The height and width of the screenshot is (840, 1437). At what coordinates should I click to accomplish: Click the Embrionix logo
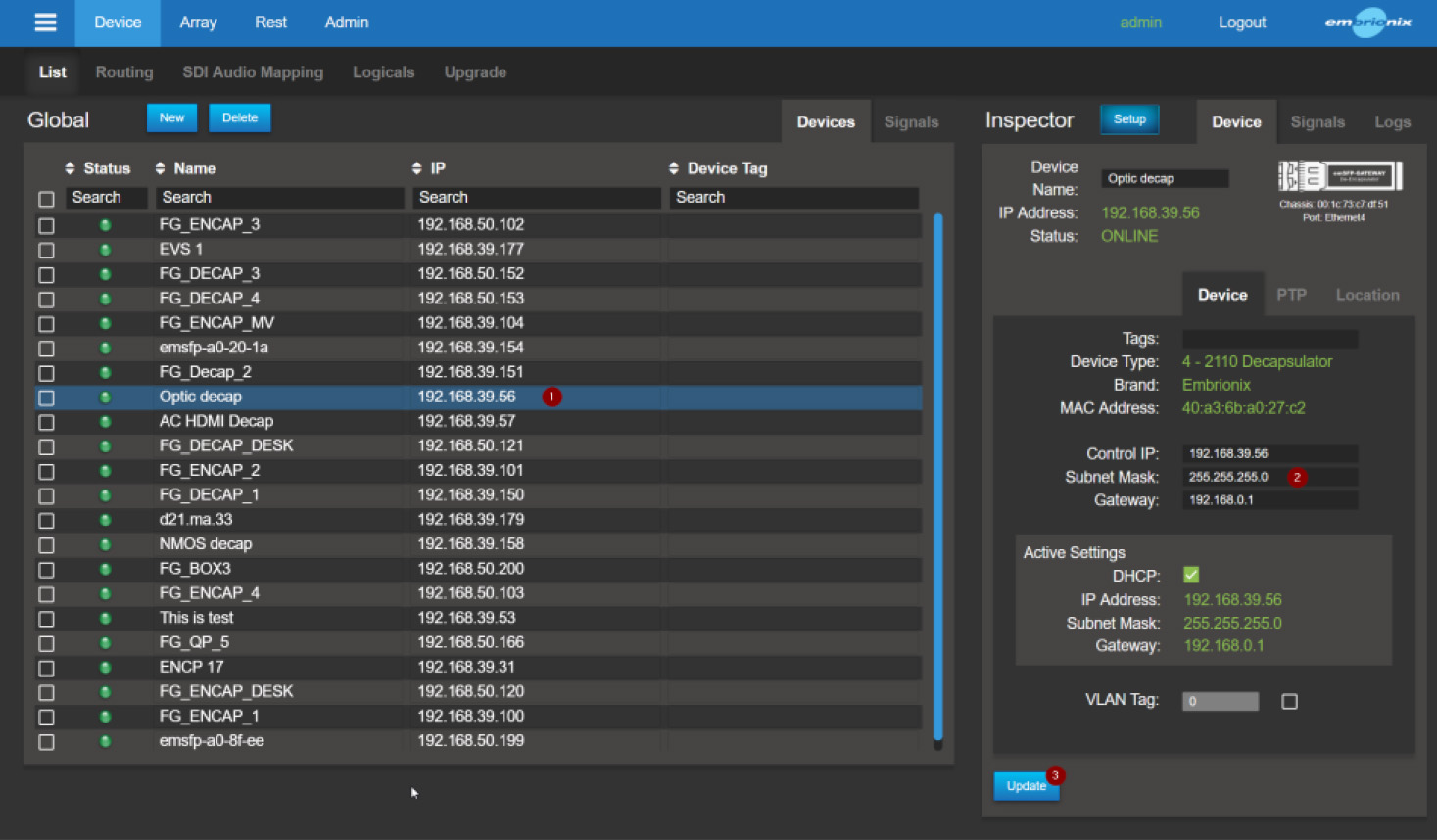coord(1367,23)
